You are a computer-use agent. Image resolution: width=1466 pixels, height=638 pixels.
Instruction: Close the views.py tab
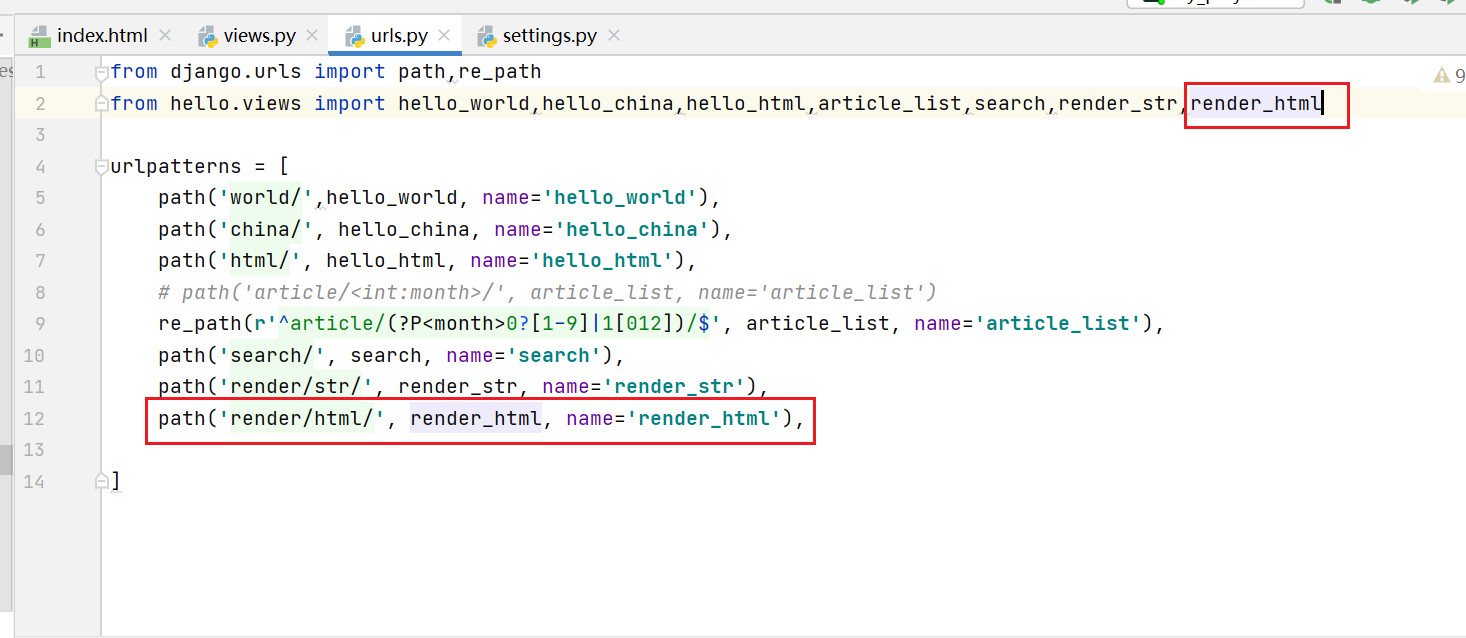pyautogui.click(x=313, y=36)
